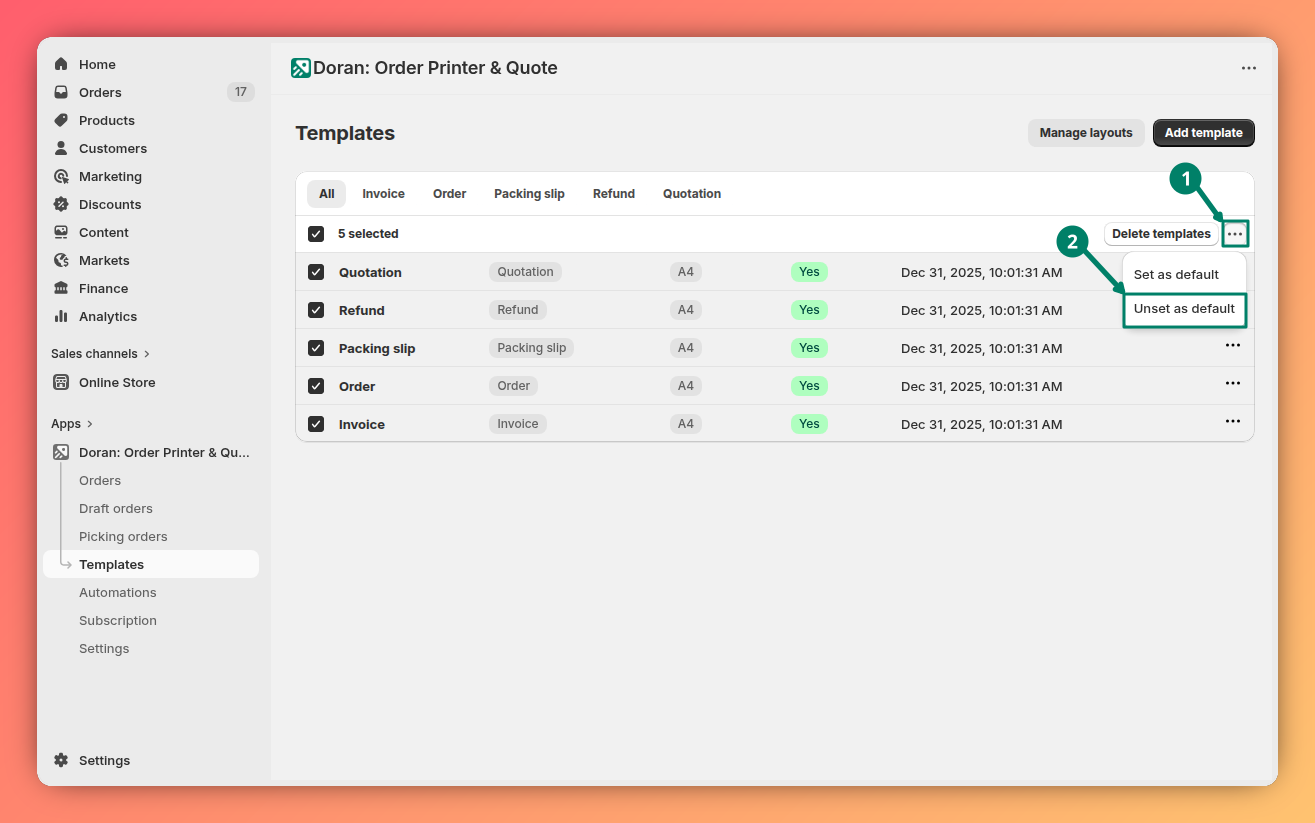Click the Quotation template name
This screenshot has height=823, width=1315.
(370, 272)
